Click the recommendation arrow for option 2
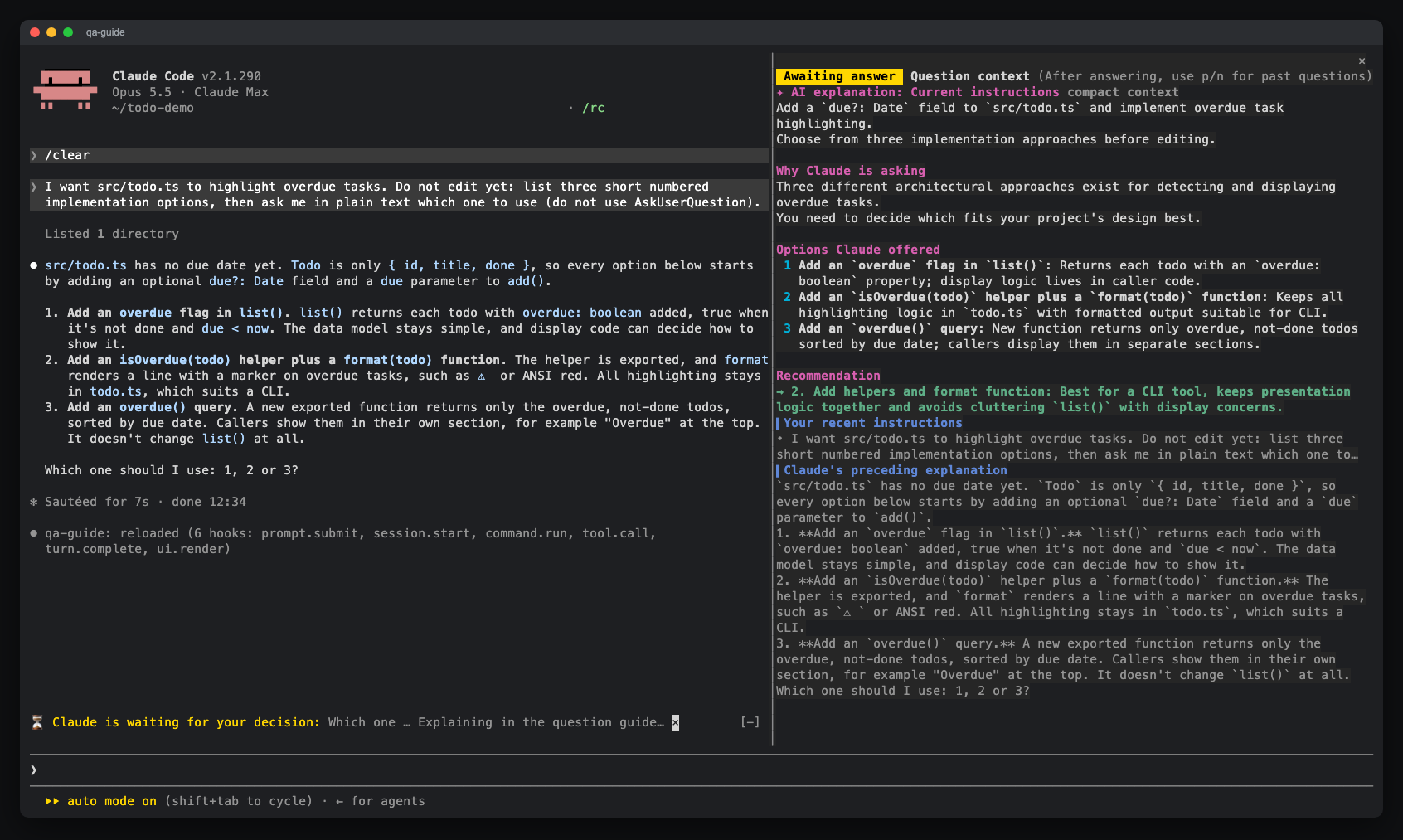The height and width of the screenshot is (840, 1403). (780, 391)
